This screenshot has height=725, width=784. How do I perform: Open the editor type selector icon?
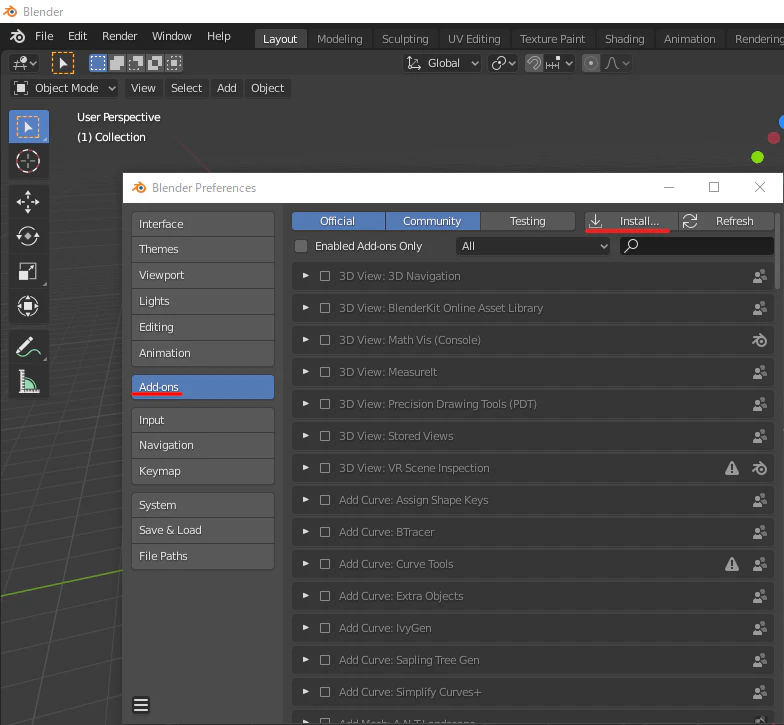tap(24, 64)
